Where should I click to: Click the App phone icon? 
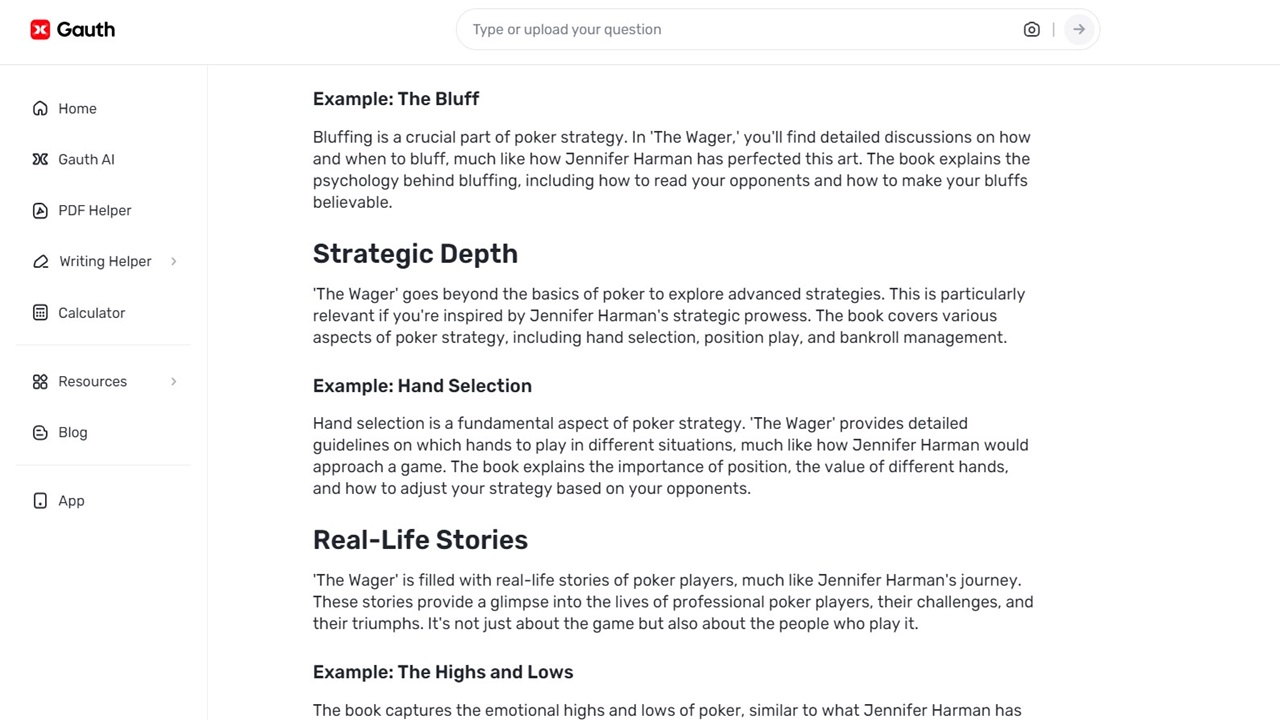pos(40,501)
